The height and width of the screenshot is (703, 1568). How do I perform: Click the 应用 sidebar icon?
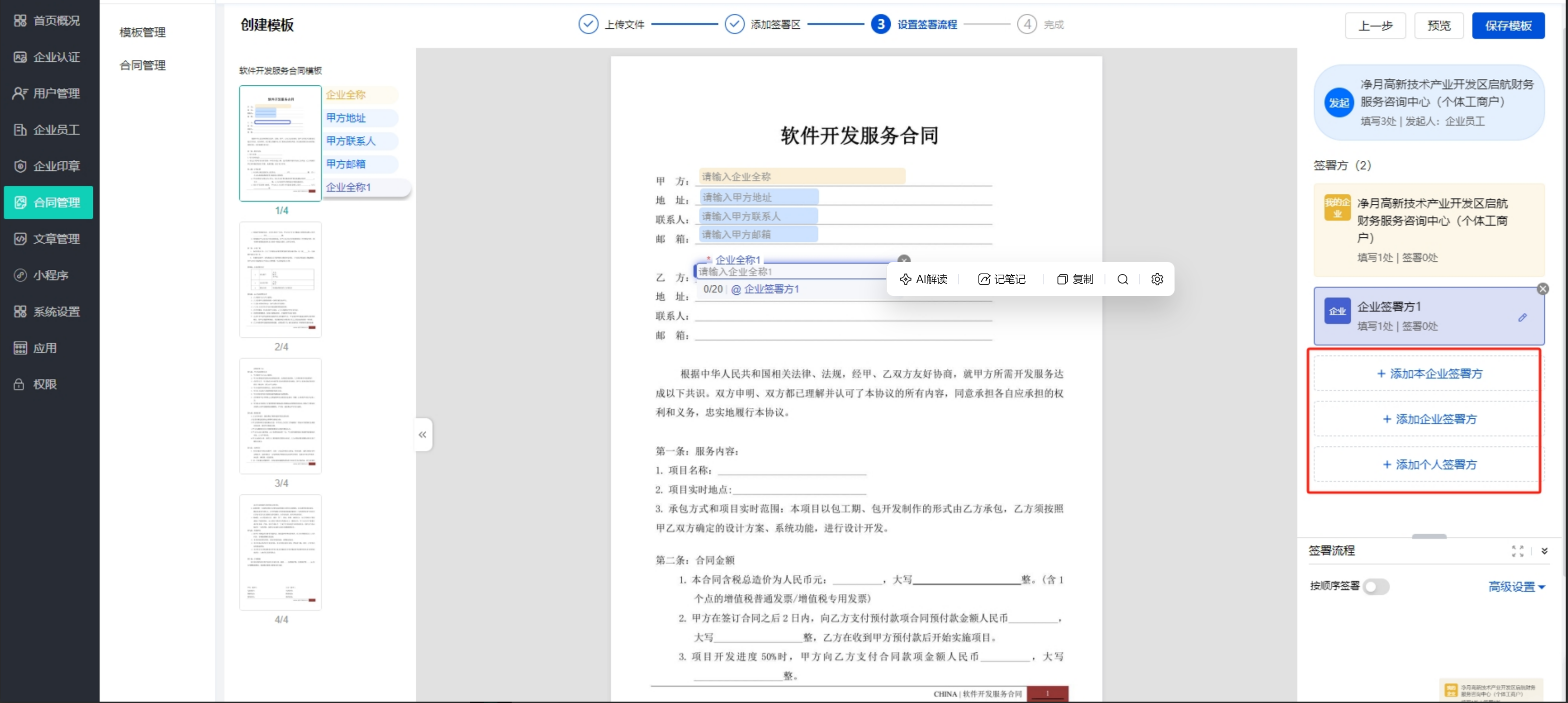click(x=20, y=348)
